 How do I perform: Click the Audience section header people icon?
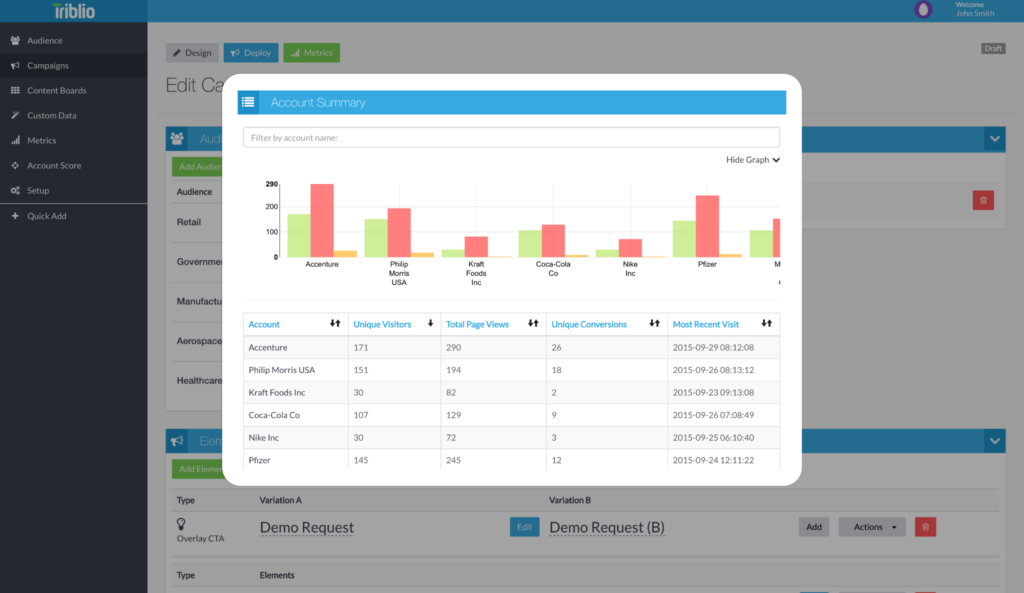pos(177,139)
